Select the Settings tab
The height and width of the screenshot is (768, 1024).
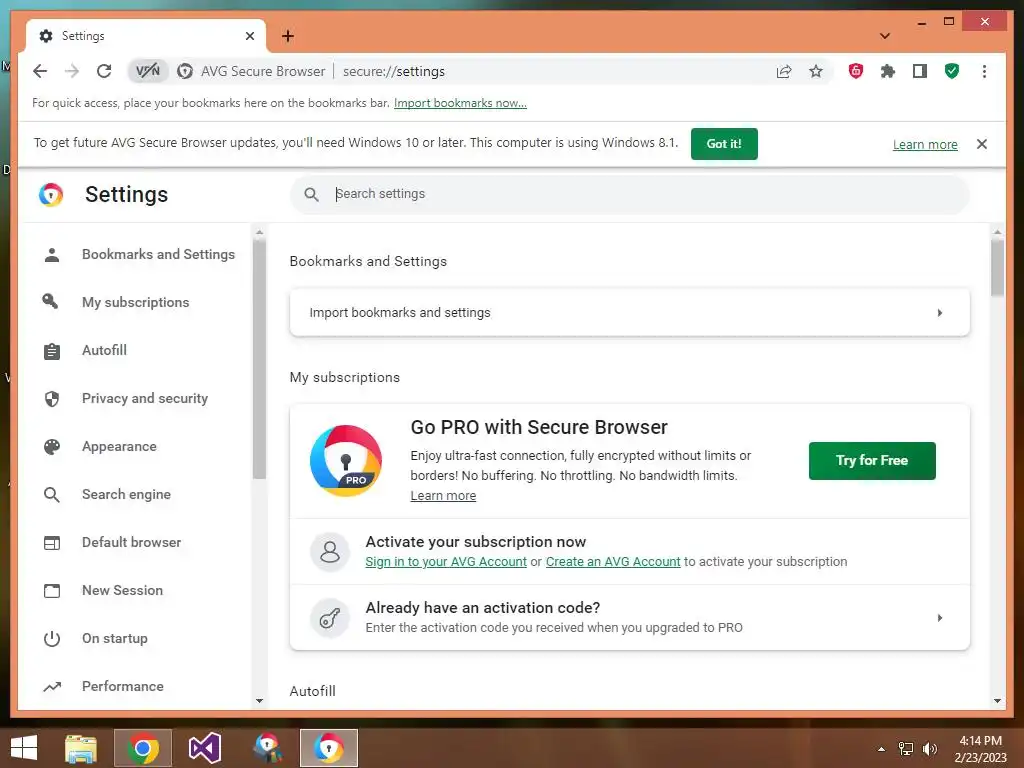pos(146,36)
